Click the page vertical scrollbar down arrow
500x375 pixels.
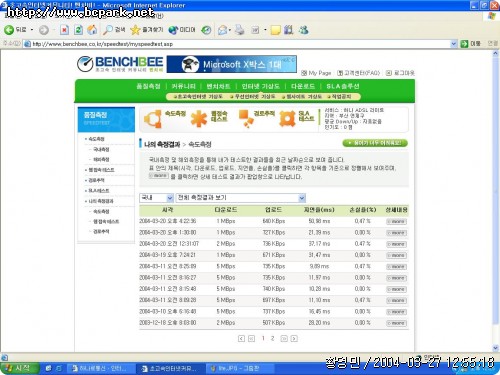click(x=495, y=348)
